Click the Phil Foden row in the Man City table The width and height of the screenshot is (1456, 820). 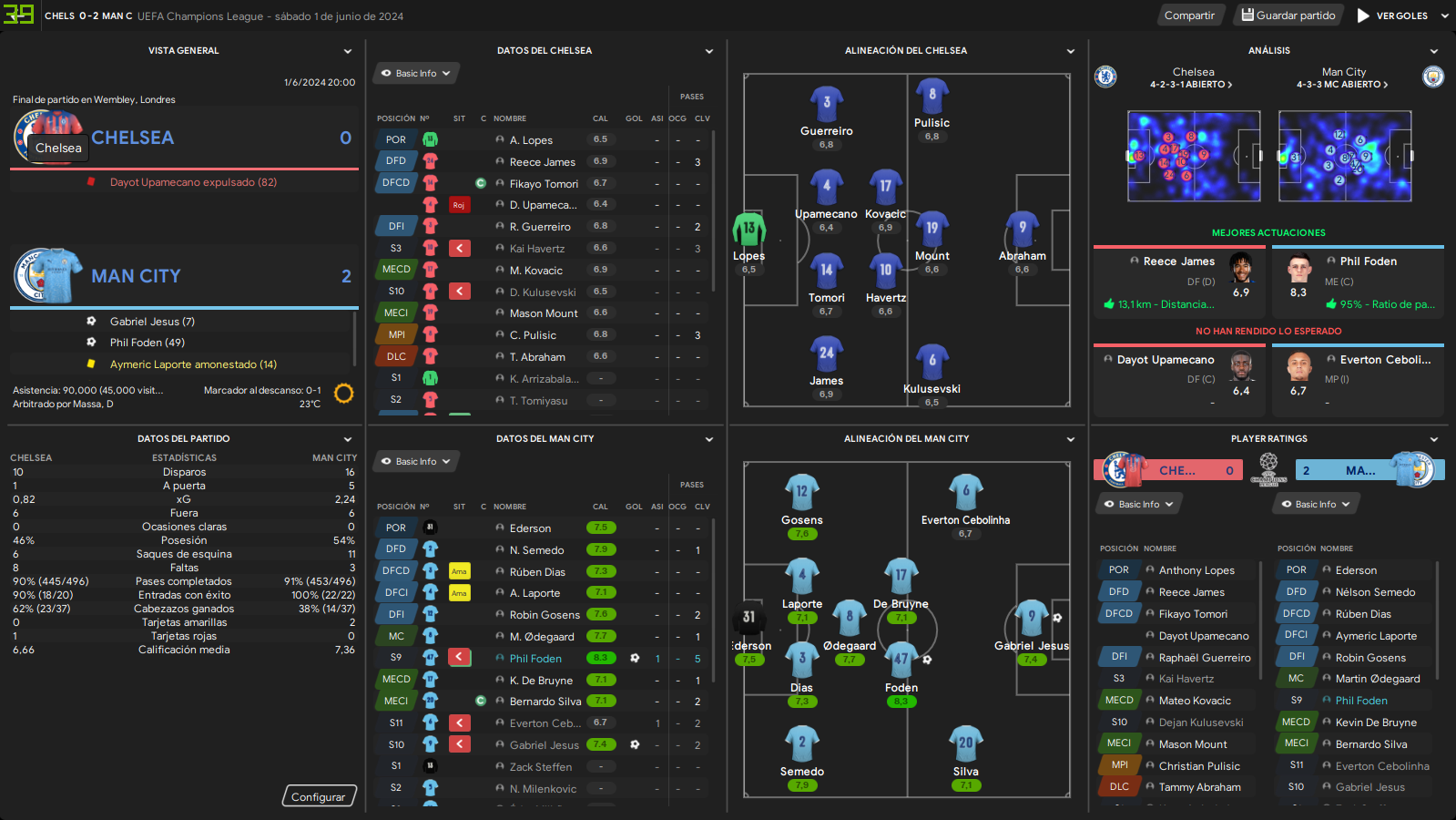tap(542, 658)
